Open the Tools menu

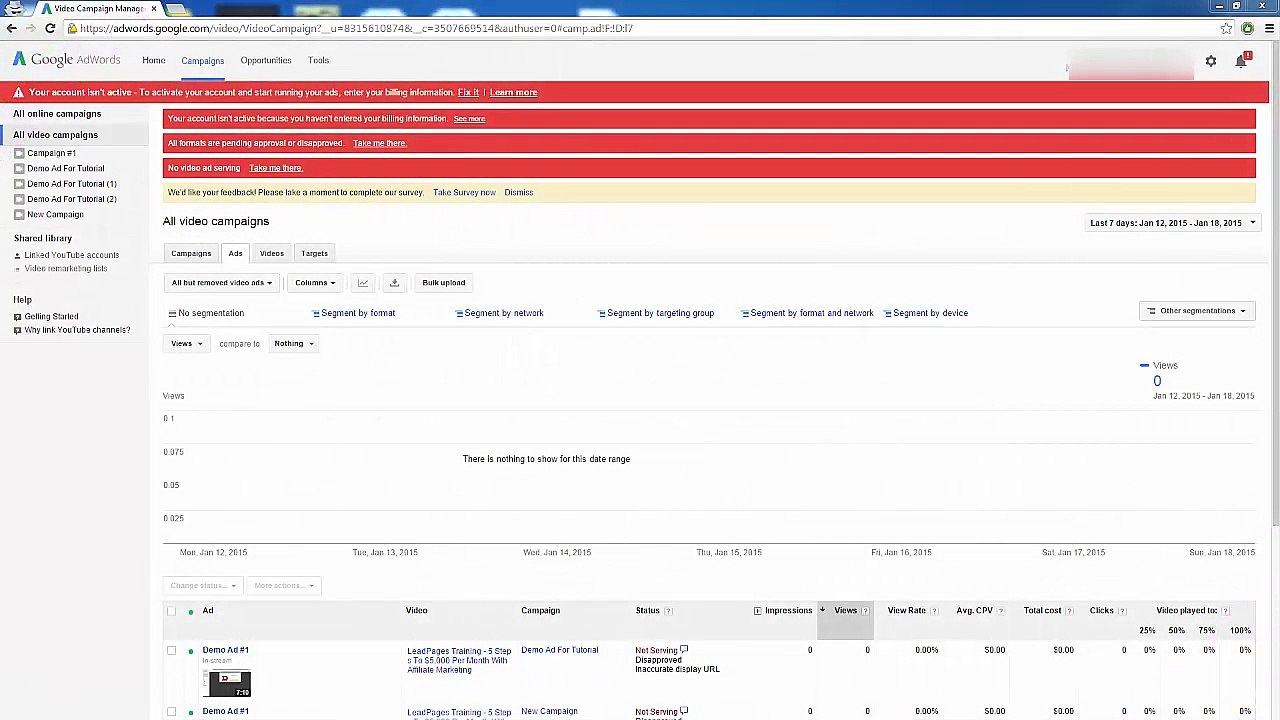[x=318, y=60]
